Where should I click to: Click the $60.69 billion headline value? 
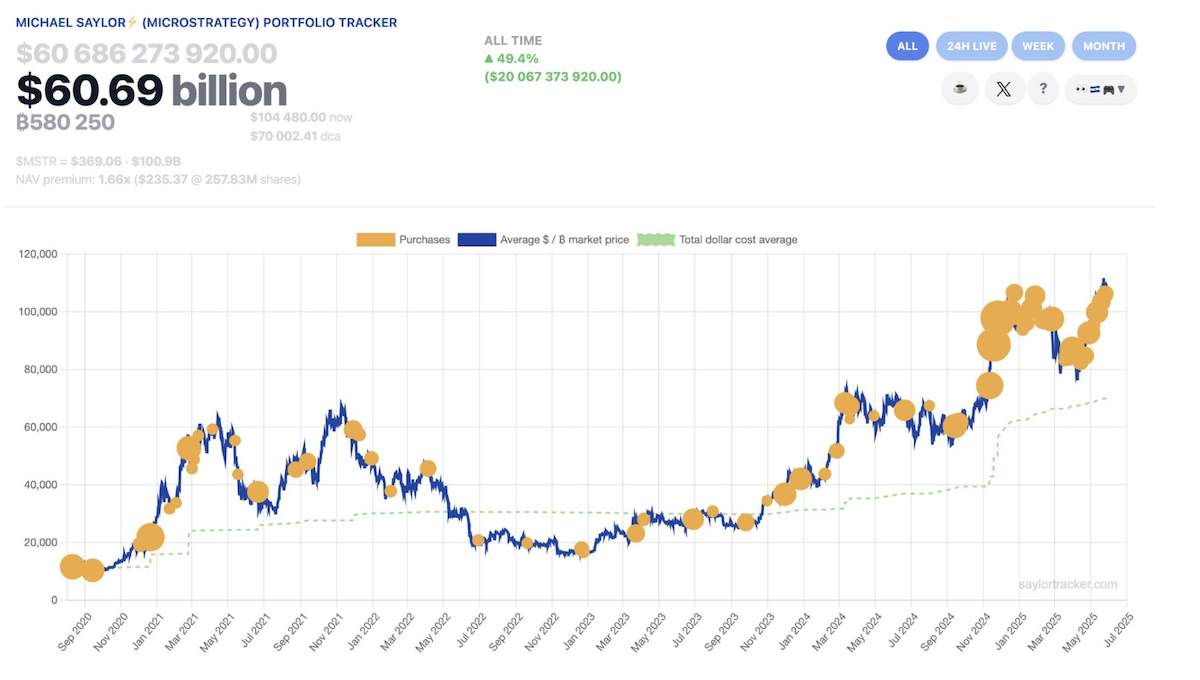(x=151, y=91)
